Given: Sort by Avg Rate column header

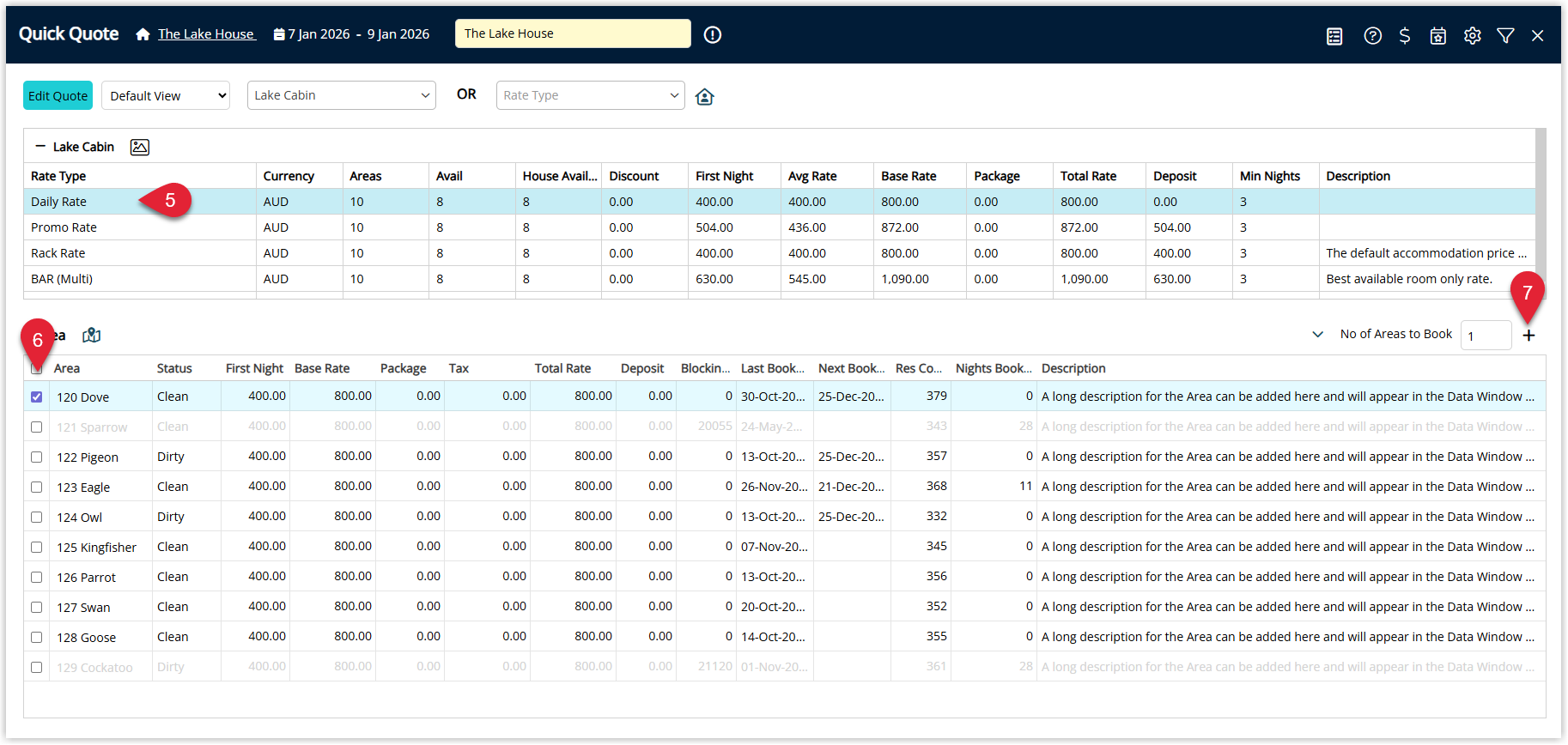Looking at the screenshot, I should pyautogui.click(x=812, y=176).
